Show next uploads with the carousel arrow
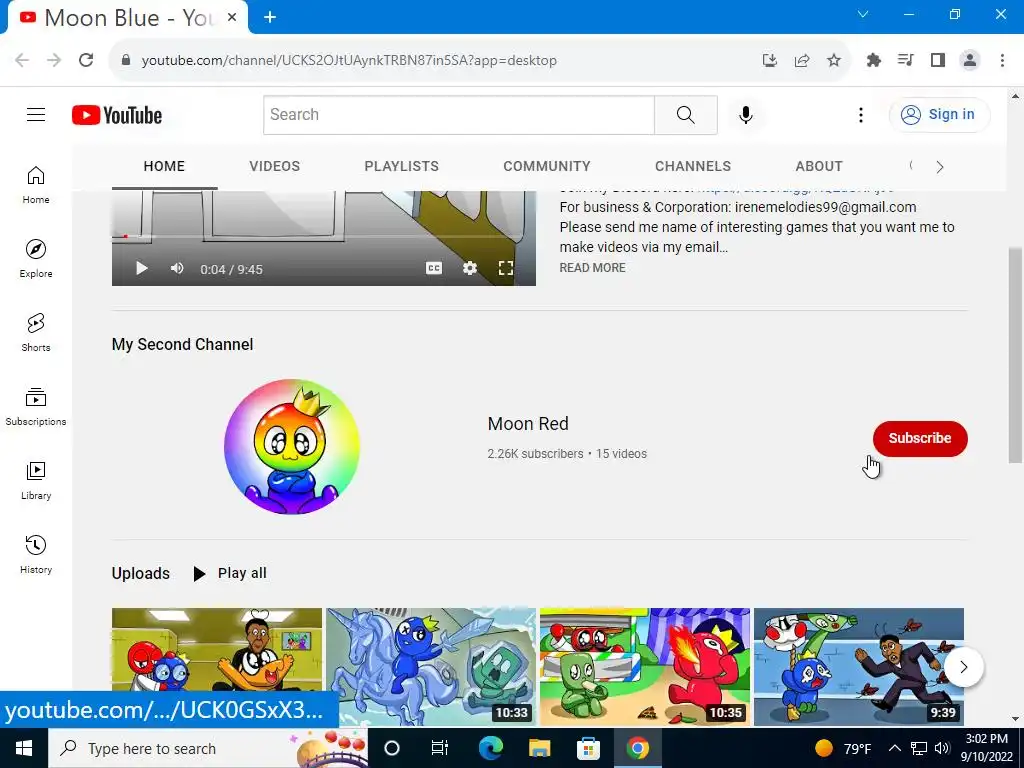The width and height of the screenshot is (1024, 768). pos(963,667)
